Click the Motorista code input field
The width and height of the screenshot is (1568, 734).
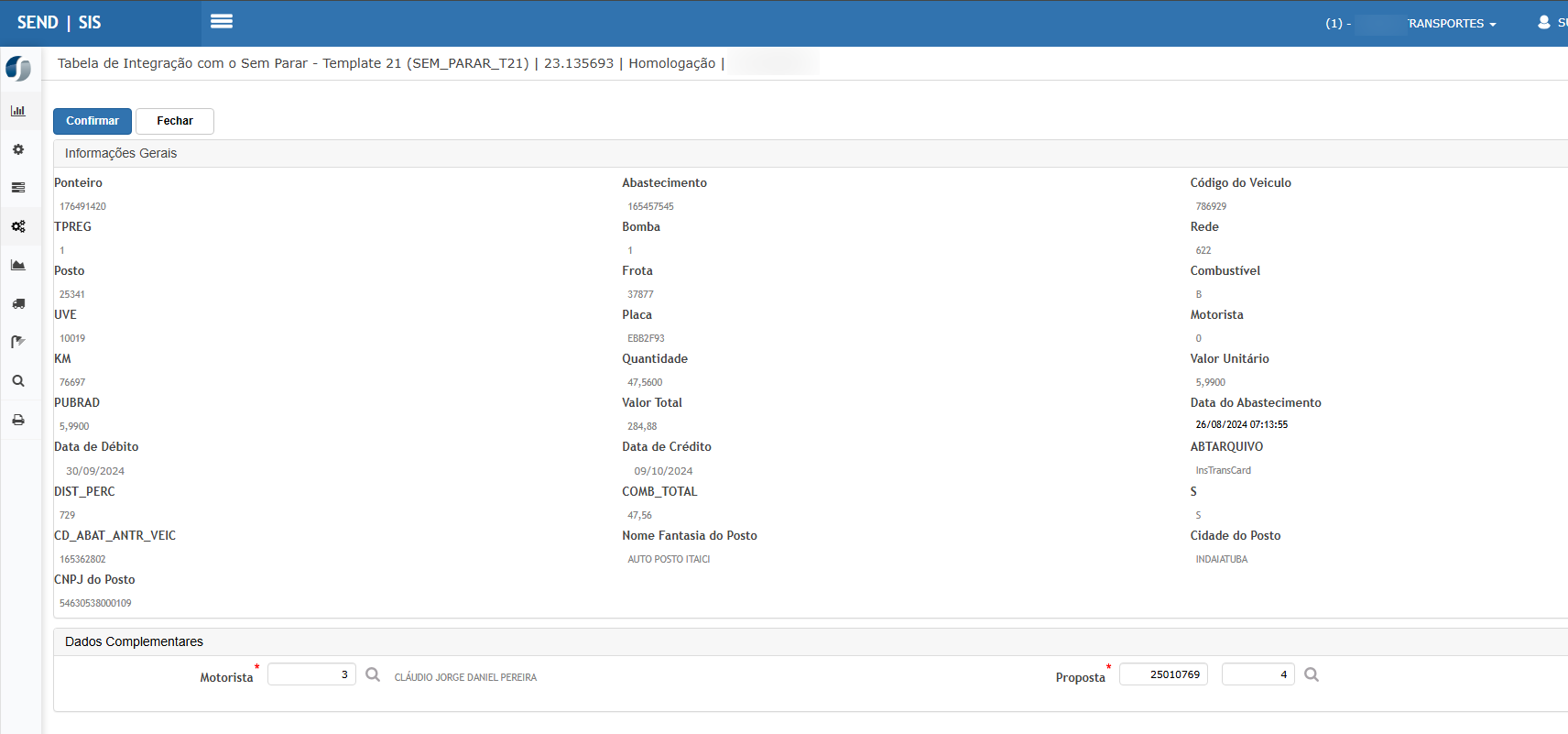click(311, 674)
